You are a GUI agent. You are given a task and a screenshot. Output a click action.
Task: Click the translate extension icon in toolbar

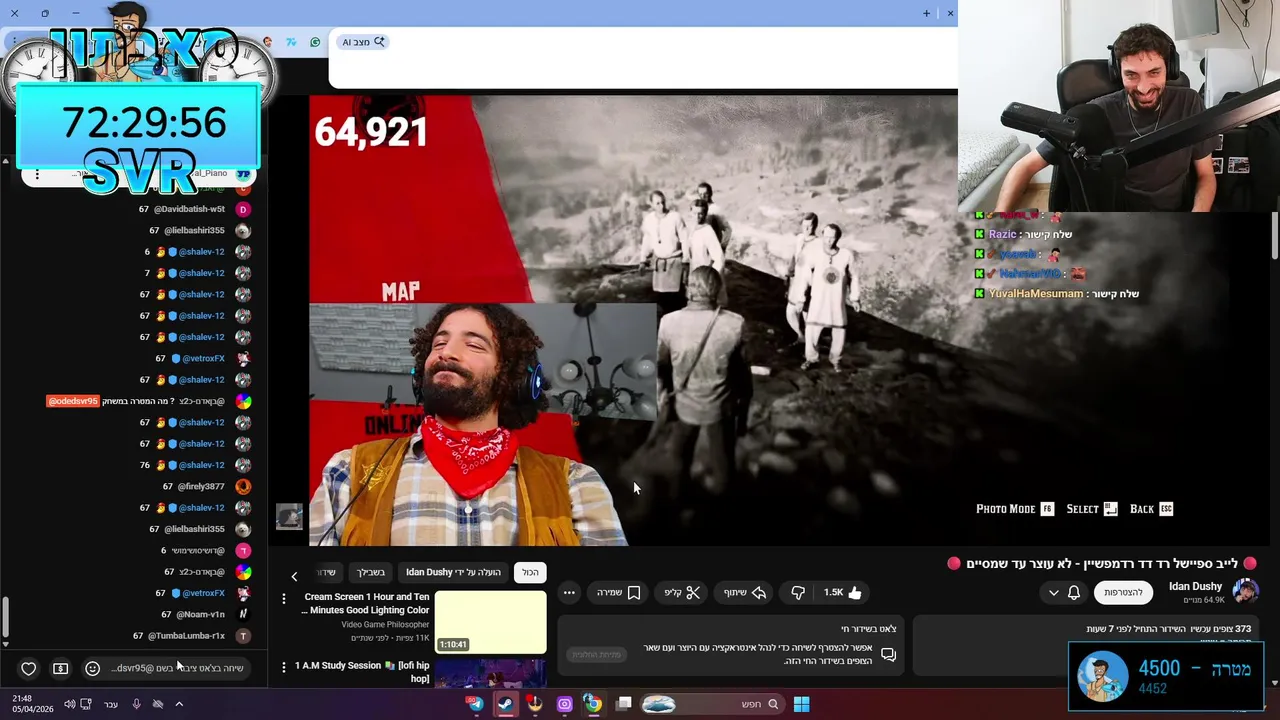pos(291,42)
